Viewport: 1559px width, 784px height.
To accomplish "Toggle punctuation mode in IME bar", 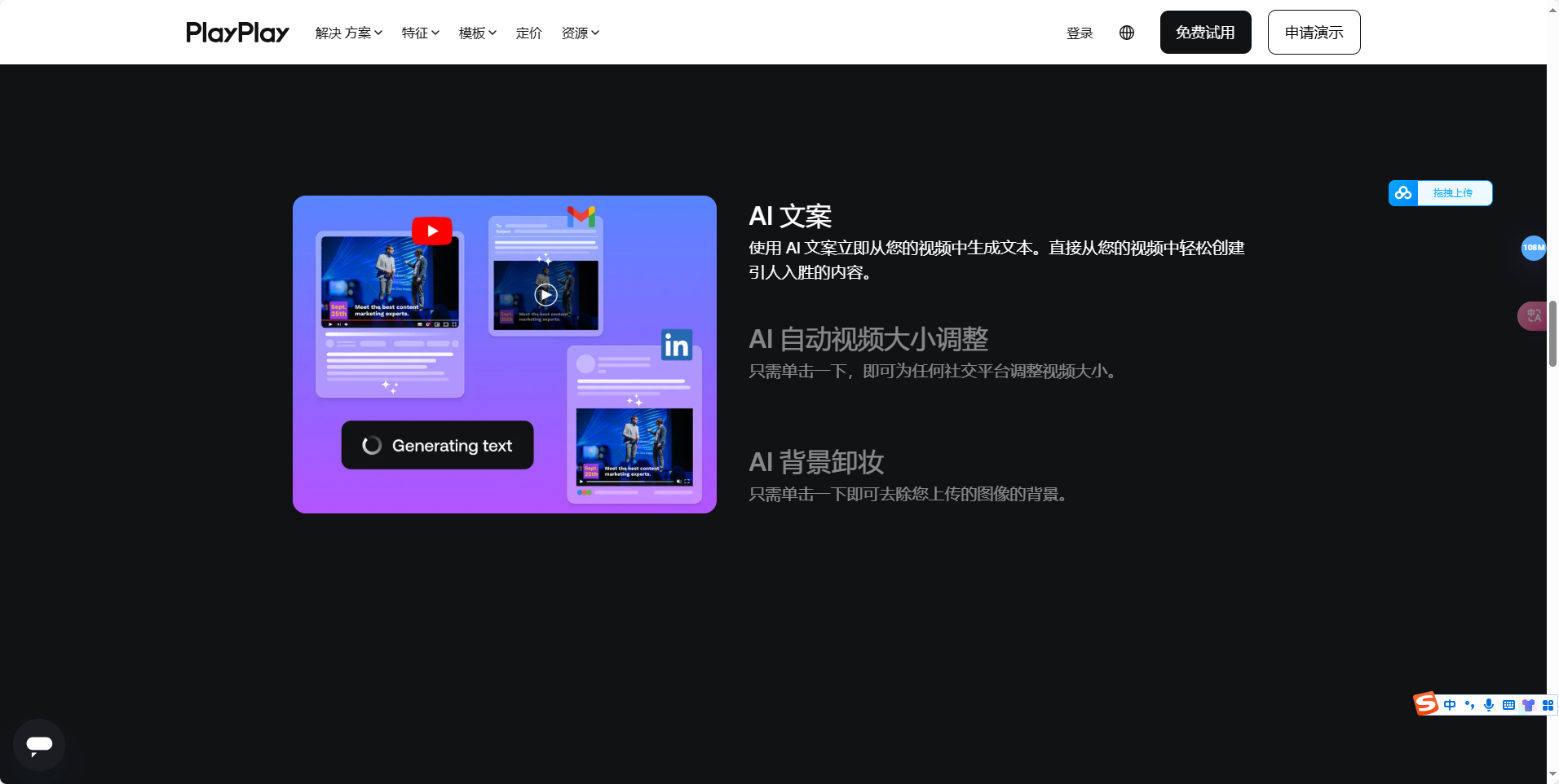I will pos(1469,705).
